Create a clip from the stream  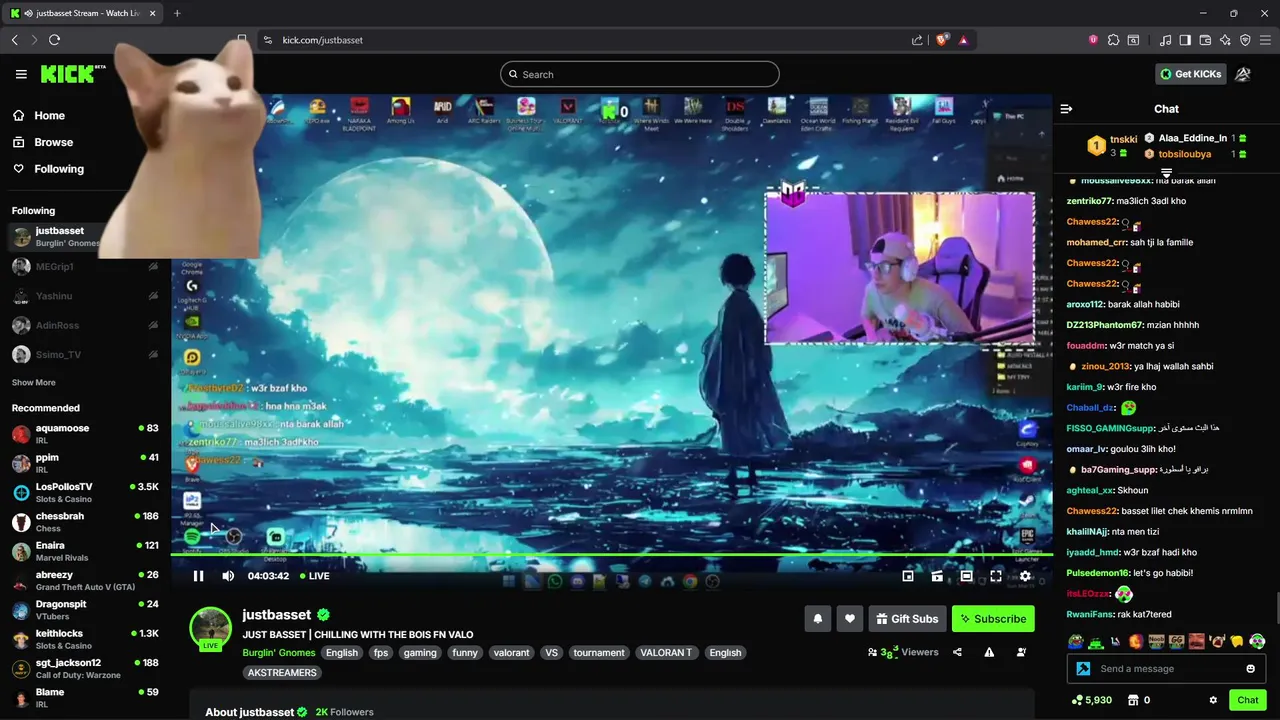(x=937, y=576)
